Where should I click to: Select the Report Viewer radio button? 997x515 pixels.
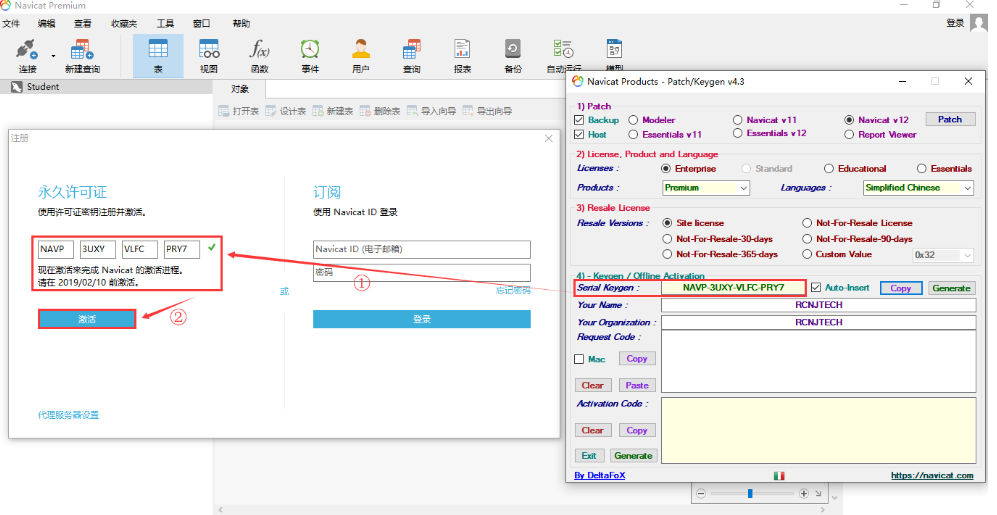coord(849,135)
